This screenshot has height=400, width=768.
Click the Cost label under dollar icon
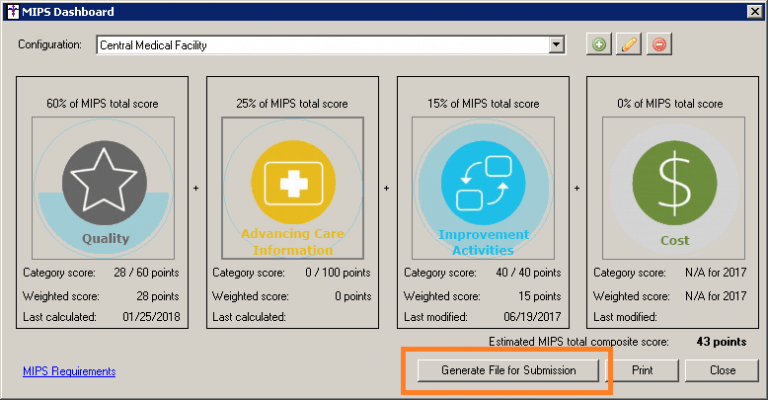674,240
